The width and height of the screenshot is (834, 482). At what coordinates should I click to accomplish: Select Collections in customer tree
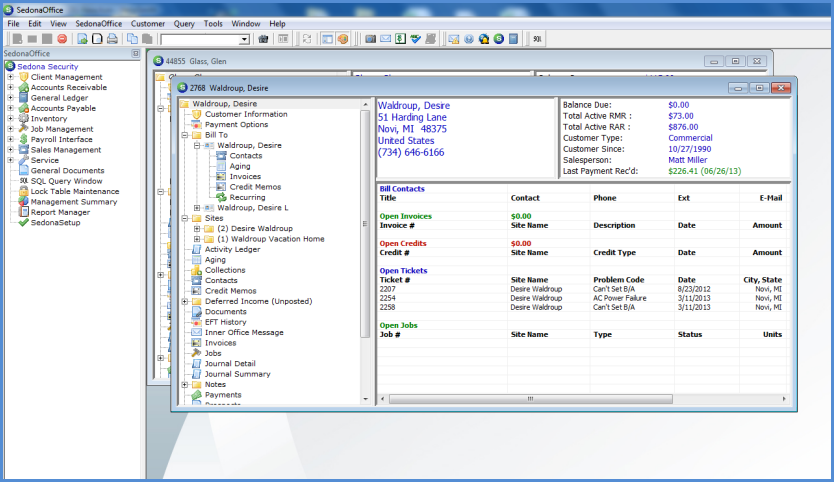coord(225,270)
